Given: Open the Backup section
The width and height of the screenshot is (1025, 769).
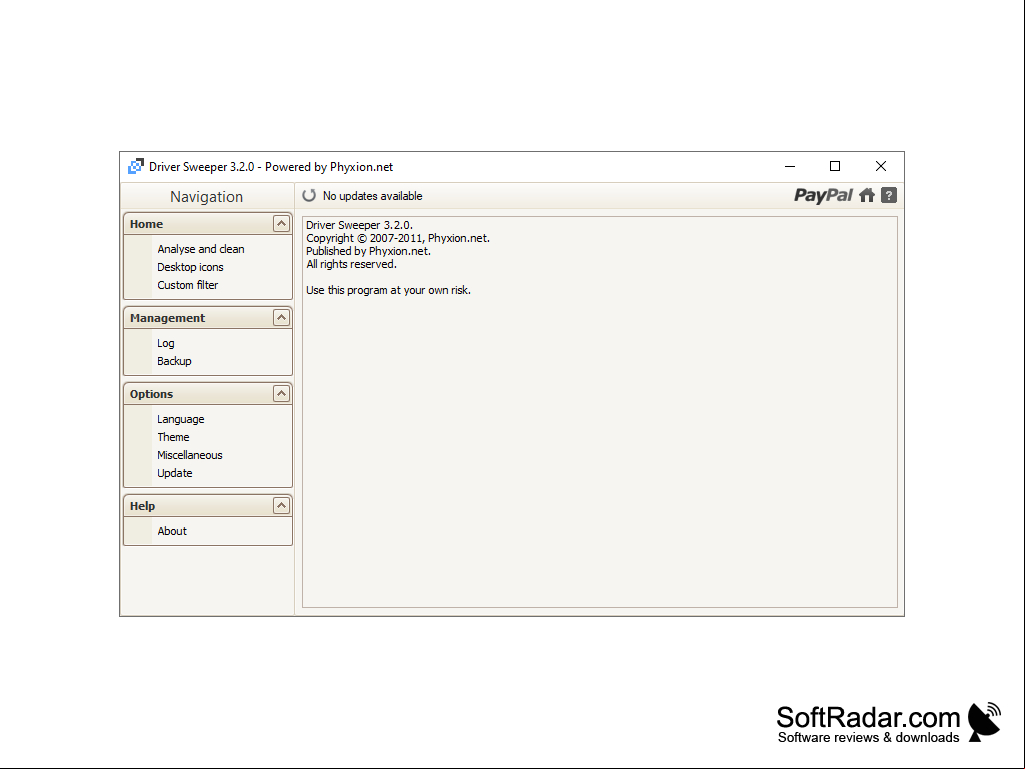Looking at the screenshot, I should click(174, 361).
